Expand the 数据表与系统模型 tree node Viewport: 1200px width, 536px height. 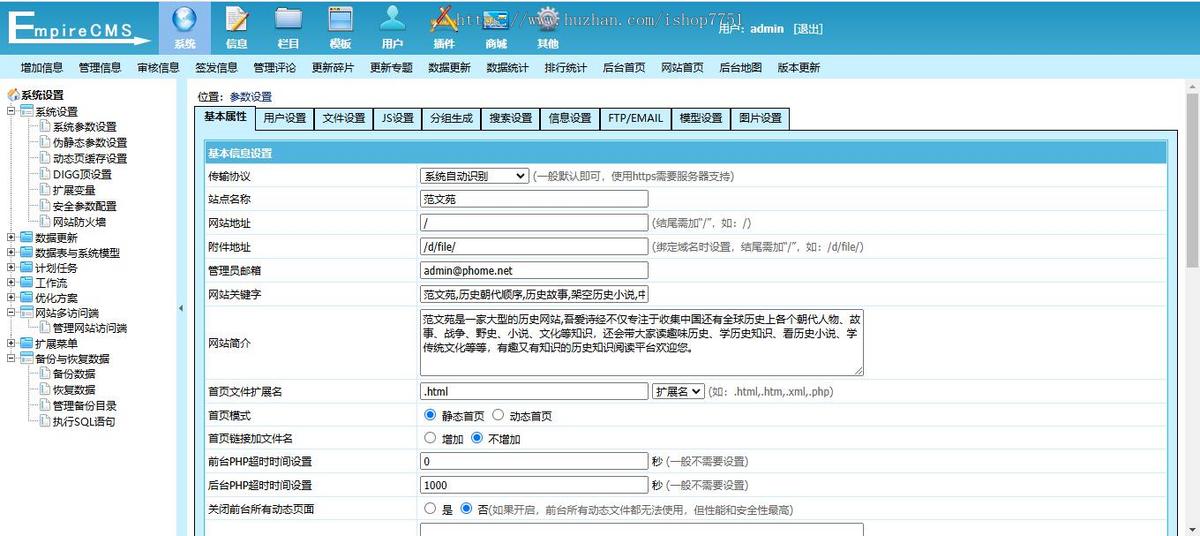(11, 252)
